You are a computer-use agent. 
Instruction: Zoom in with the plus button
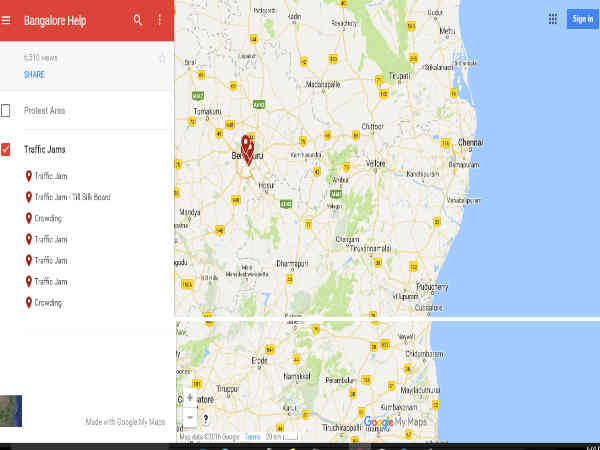pyautogui.click(x=190, y=397)
